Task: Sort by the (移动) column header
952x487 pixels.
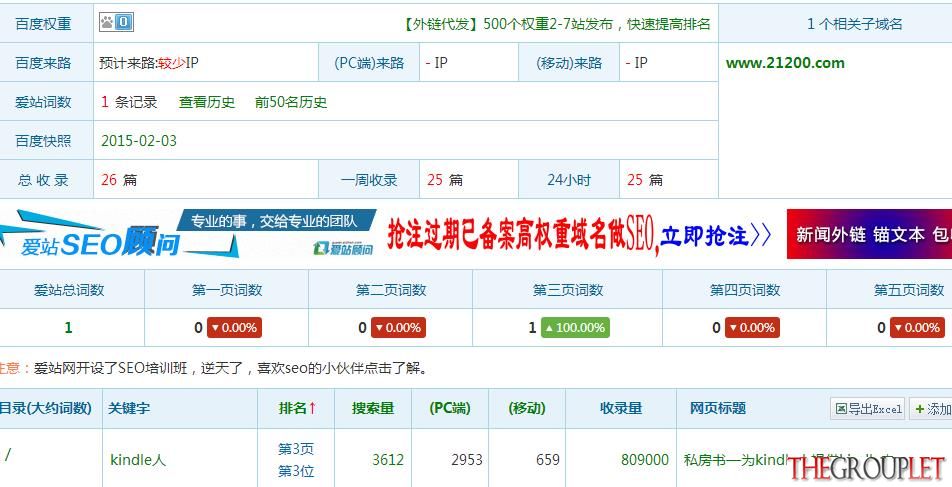Action: click(x=527, y=408)
